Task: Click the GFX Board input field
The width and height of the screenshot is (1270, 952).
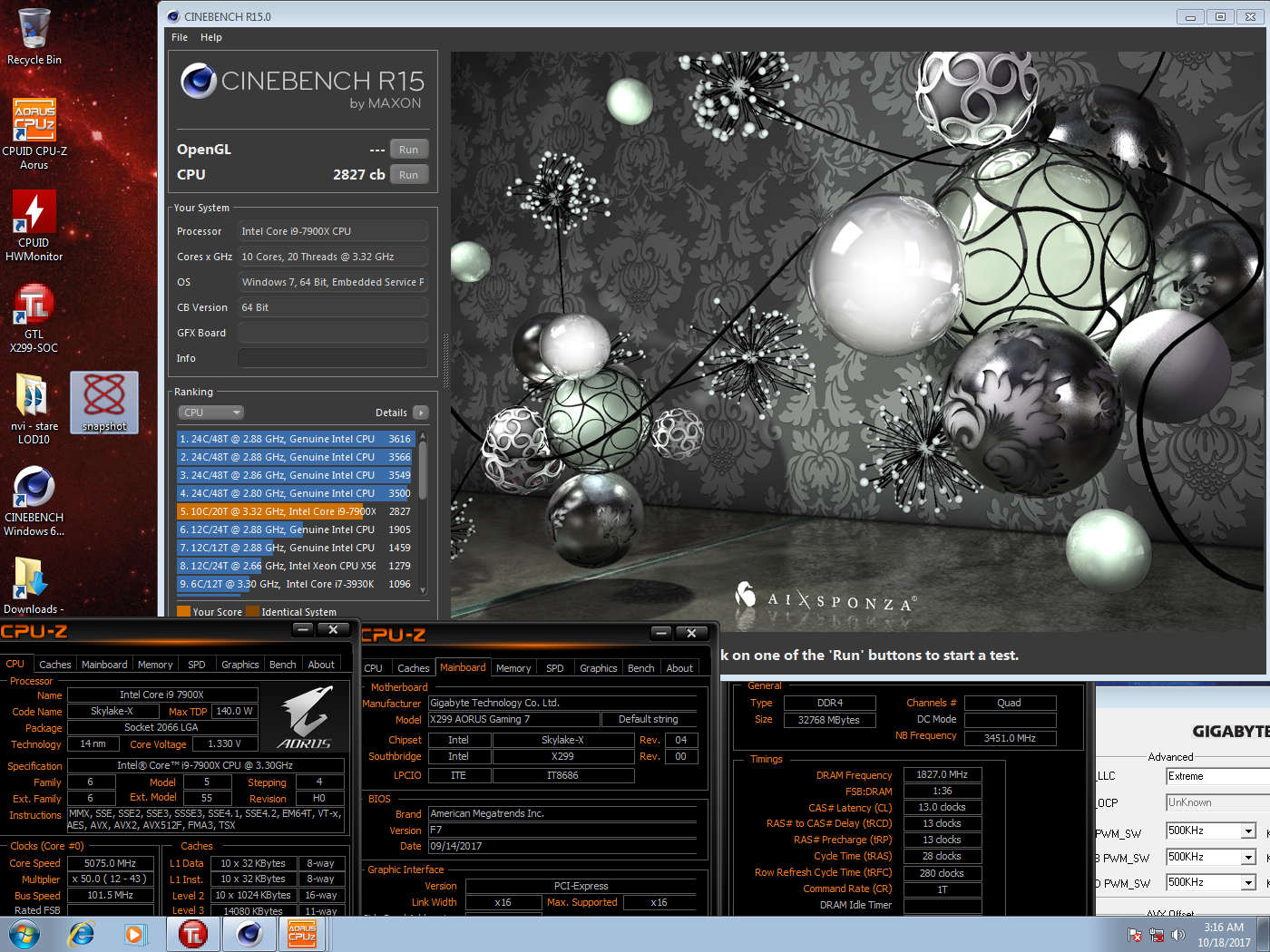Action: click(332, 333)
